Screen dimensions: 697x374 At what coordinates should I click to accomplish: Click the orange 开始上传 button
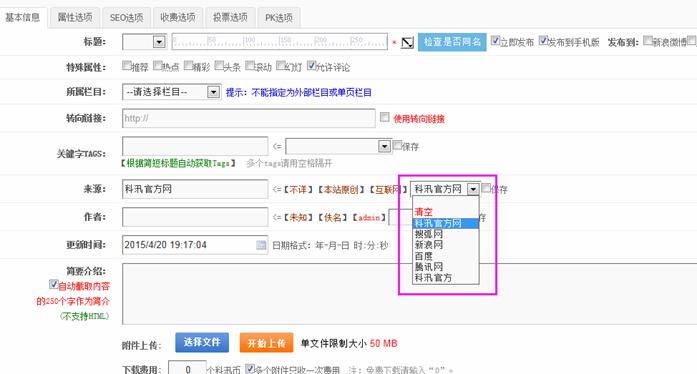[266, 343]
